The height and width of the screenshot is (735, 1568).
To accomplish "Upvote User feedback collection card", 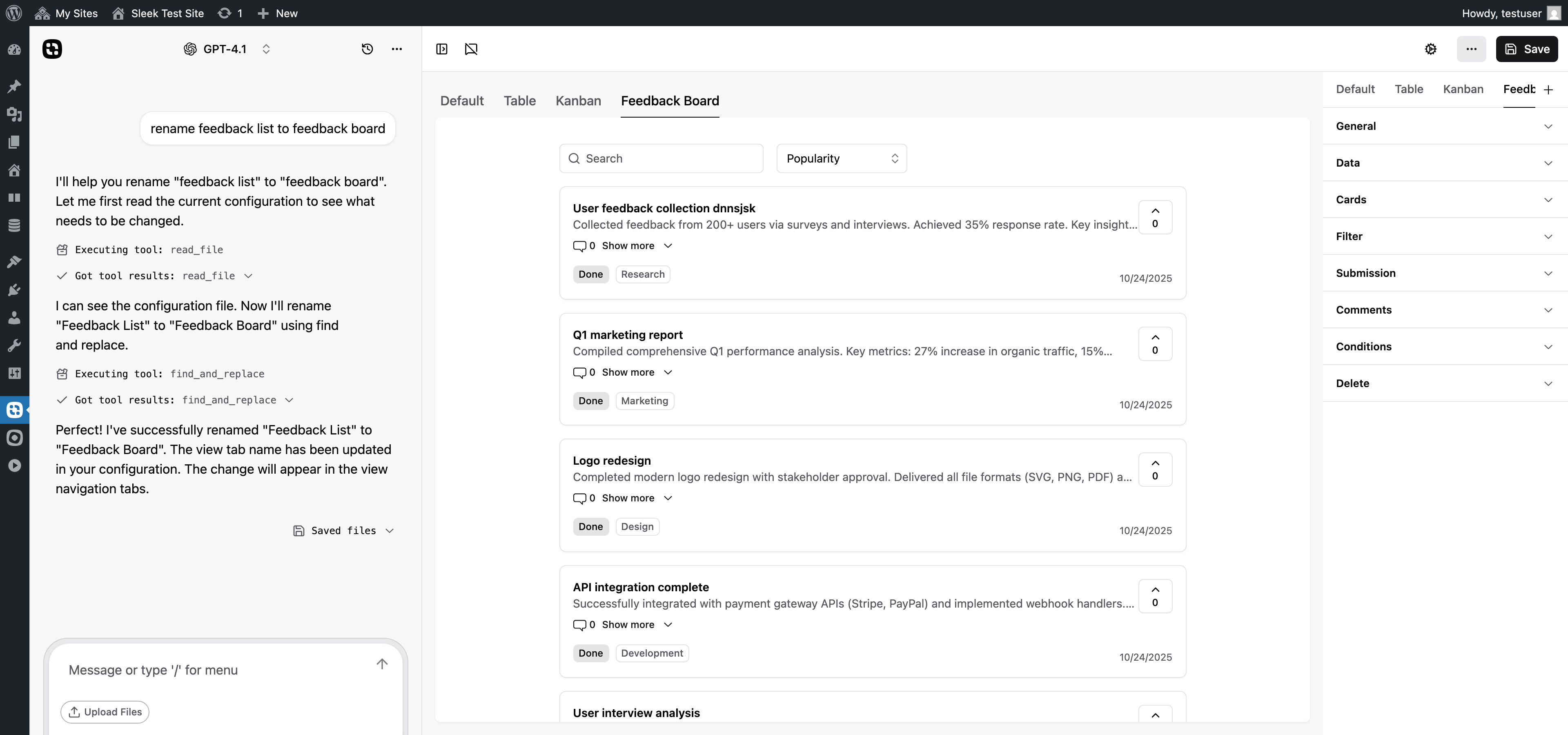I will coord(1155,216).
